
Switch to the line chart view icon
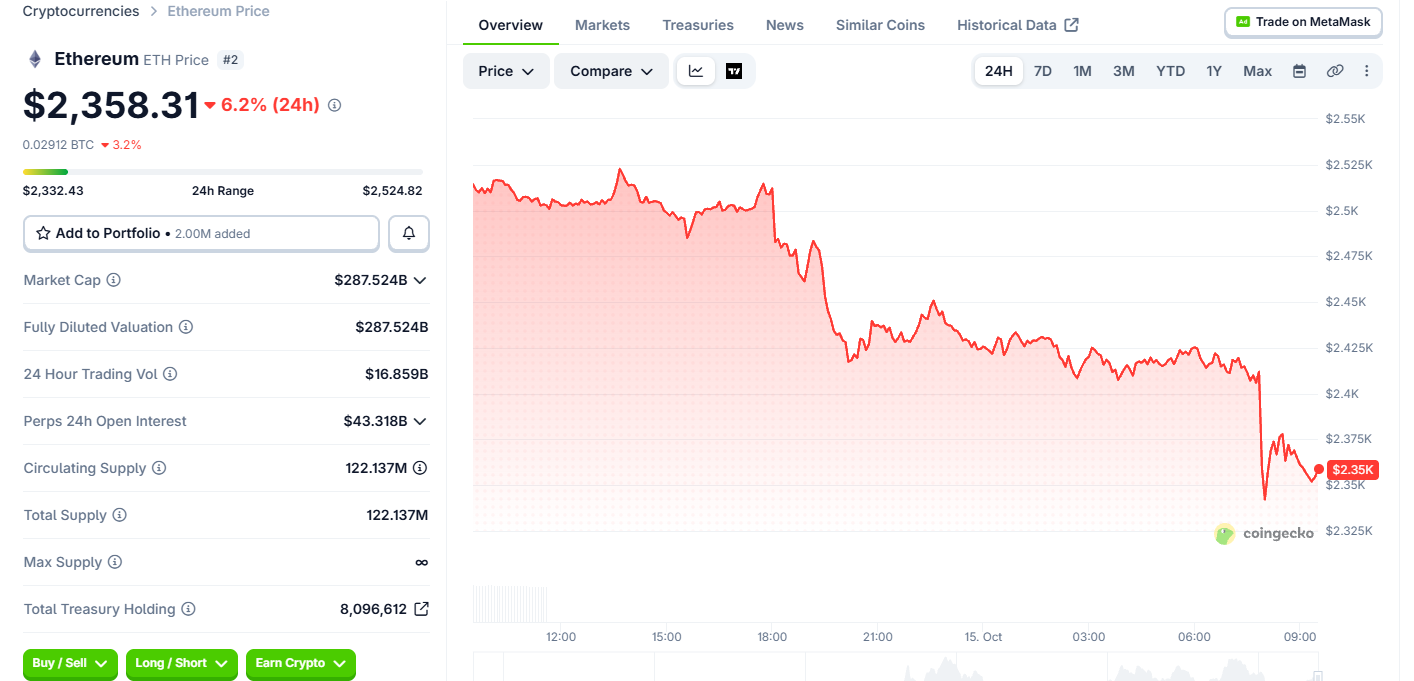click(696, 71)
